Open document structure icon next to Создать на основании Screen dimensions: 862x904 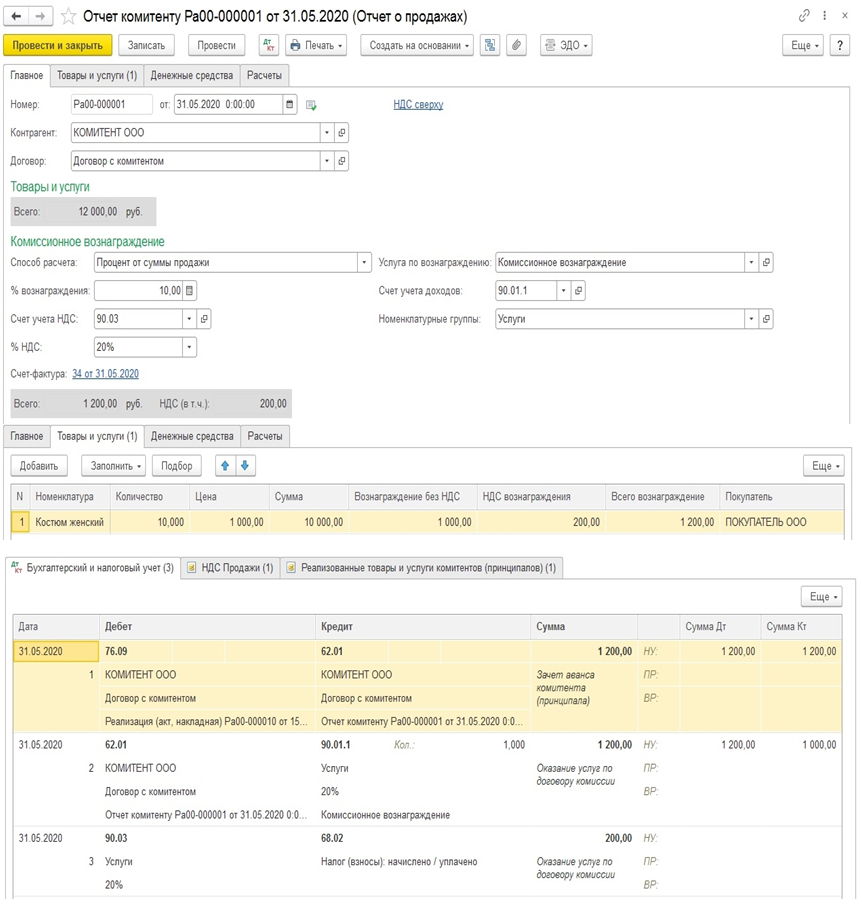pos(490,45)
